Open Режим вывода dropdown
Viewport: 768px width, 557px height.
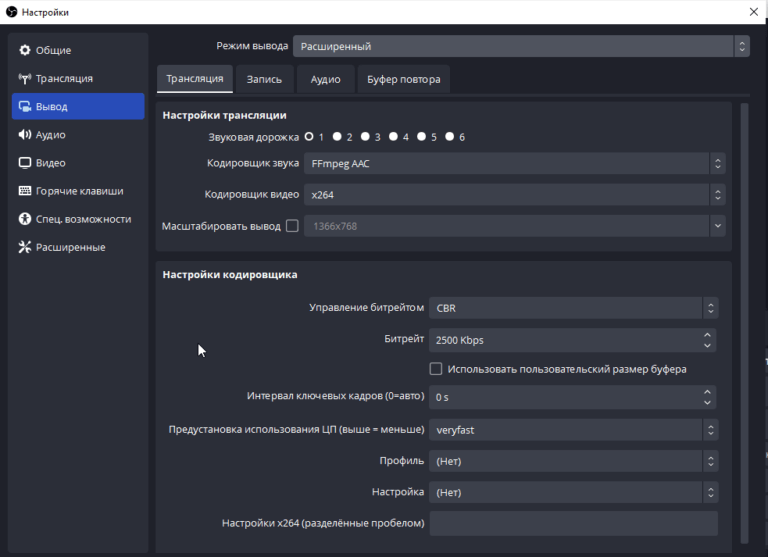point(520,46)
